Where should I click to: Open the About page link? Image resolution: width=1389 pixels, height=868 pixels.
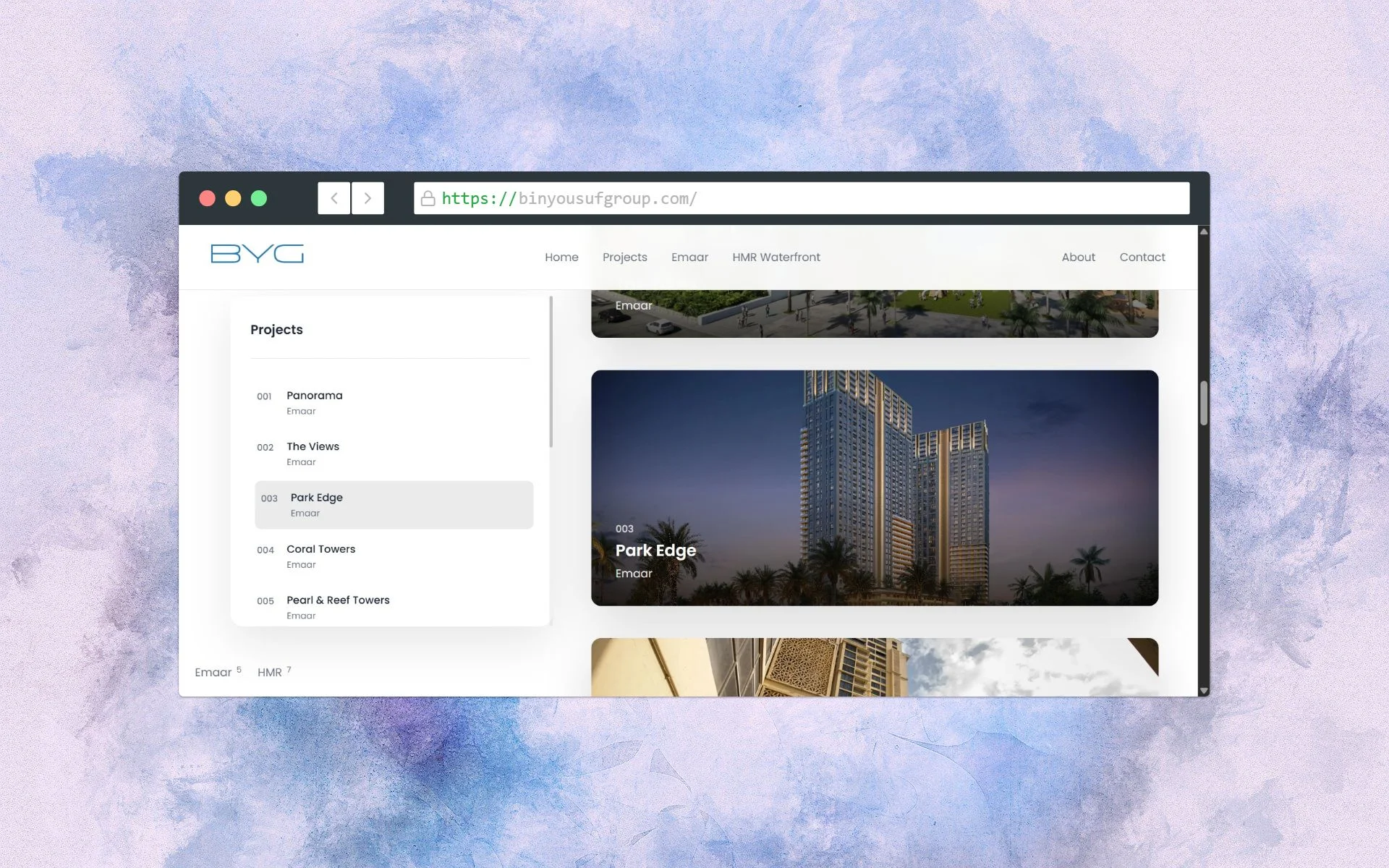(1078, 258)
